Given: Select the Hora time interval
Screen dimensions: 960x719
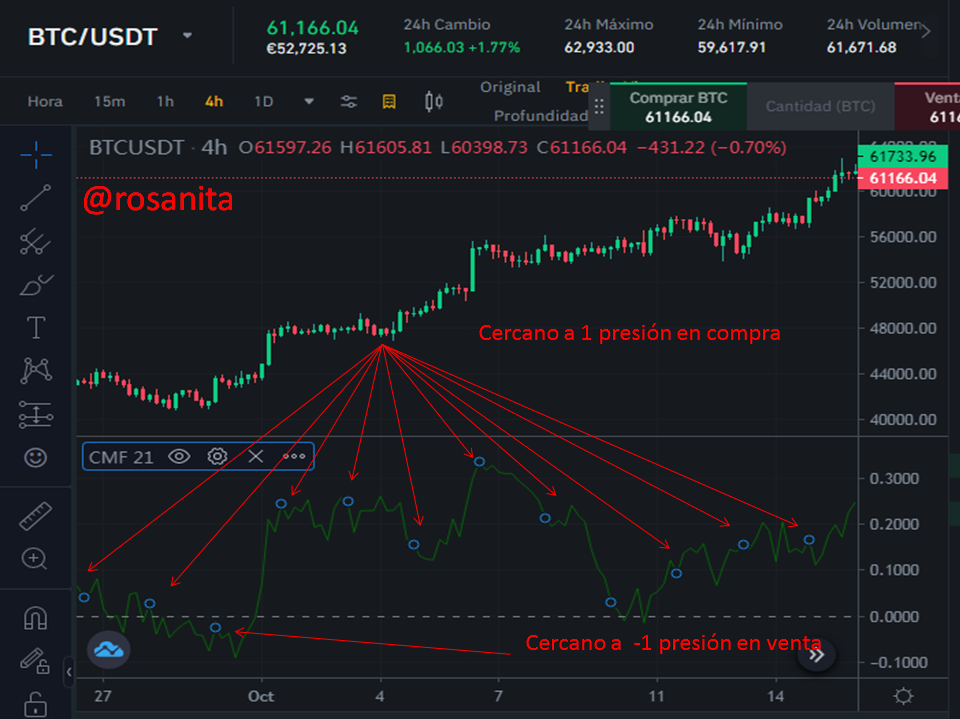Looking at the screenshot, I should [45, 102].
